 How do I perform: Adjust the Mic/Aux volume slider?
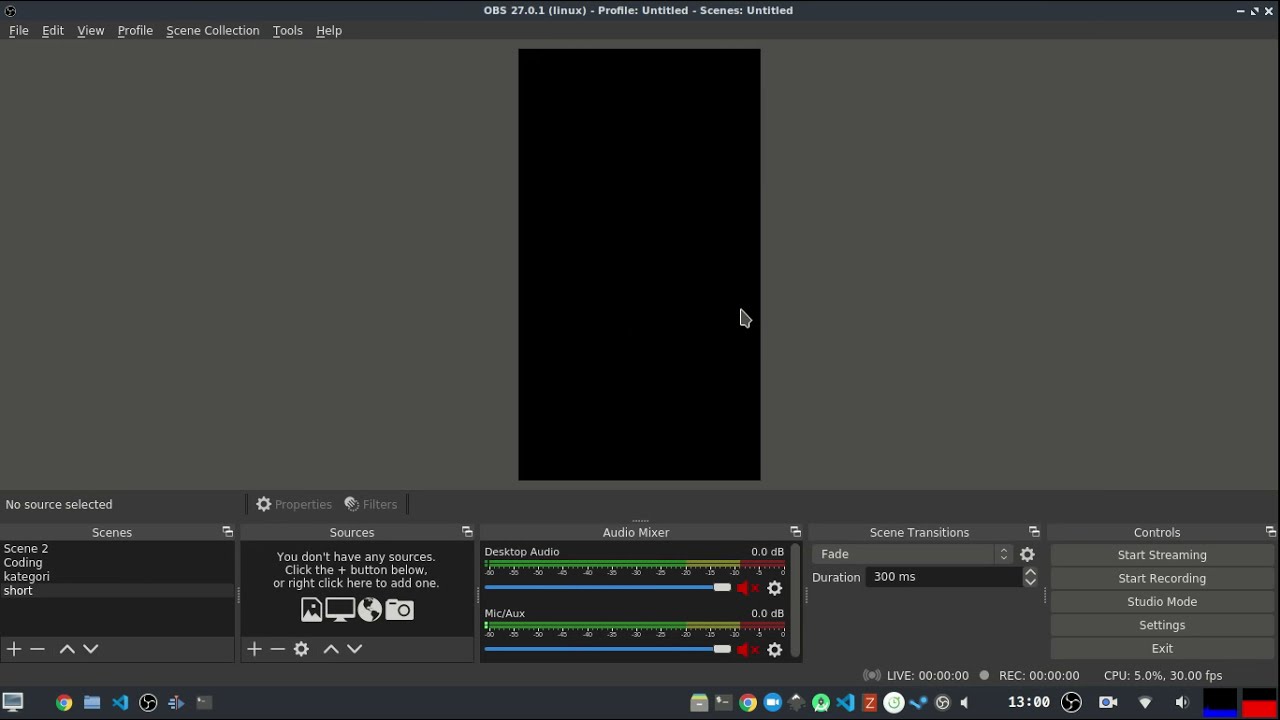[608, 650]
